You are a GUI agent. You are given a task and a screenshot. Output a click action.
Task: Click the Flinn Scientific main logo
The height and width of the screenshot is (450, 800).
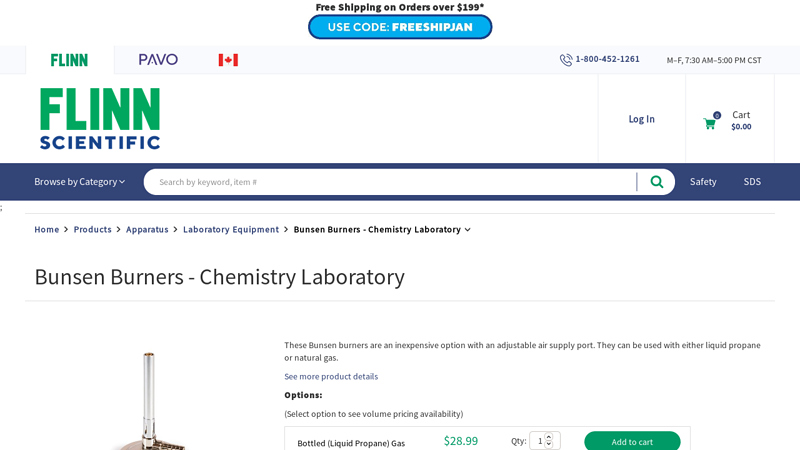pos(100,118)
